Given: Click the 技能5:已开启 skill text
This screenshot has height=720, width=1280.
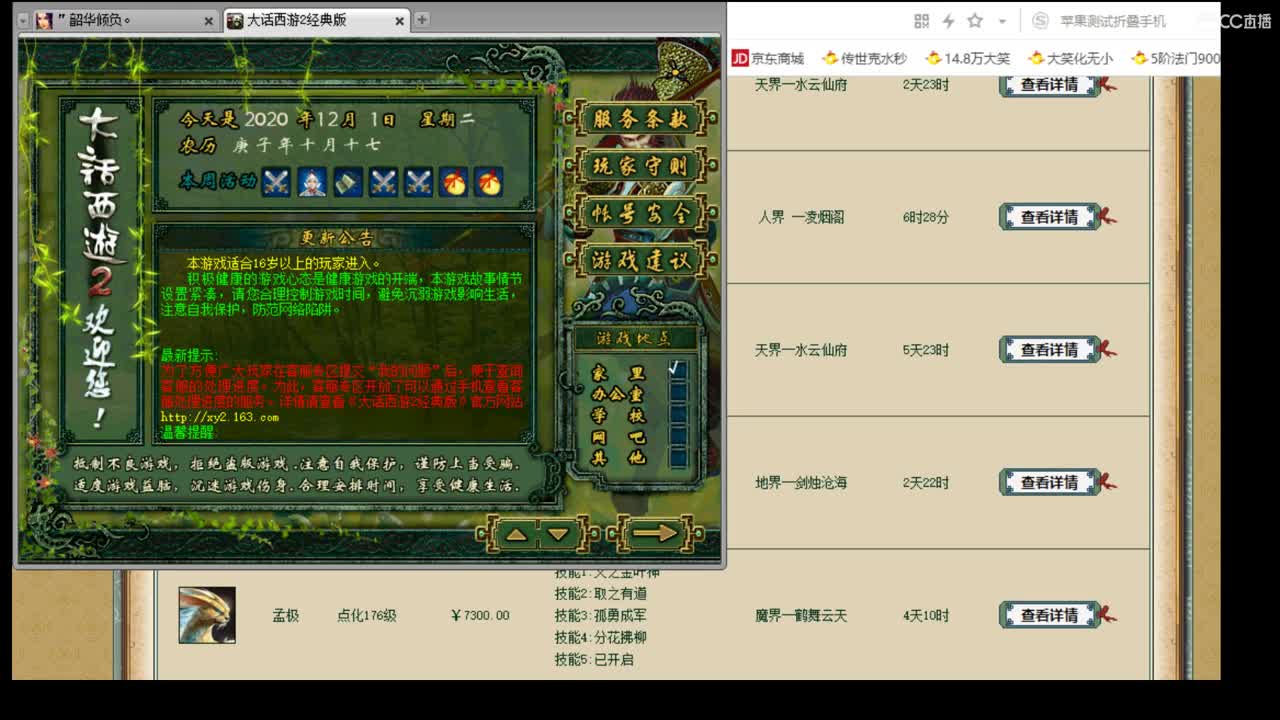Looking at the screenshot, I should 594,659.
